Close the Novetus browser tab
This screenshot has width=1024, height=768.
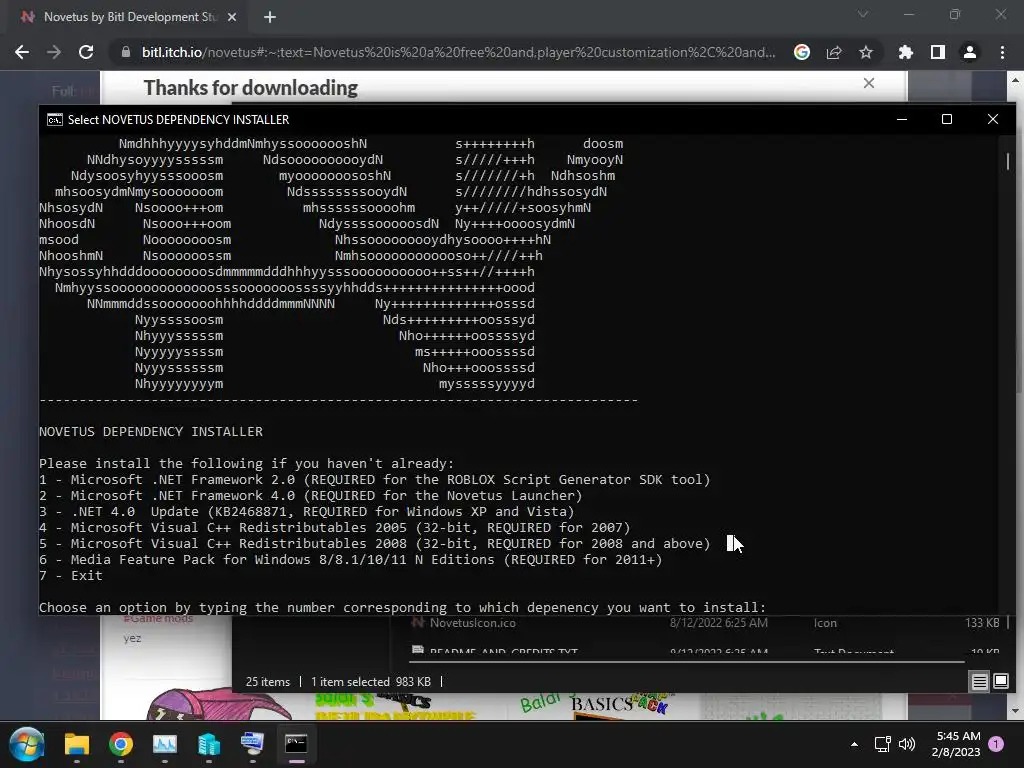pos(232,17)
